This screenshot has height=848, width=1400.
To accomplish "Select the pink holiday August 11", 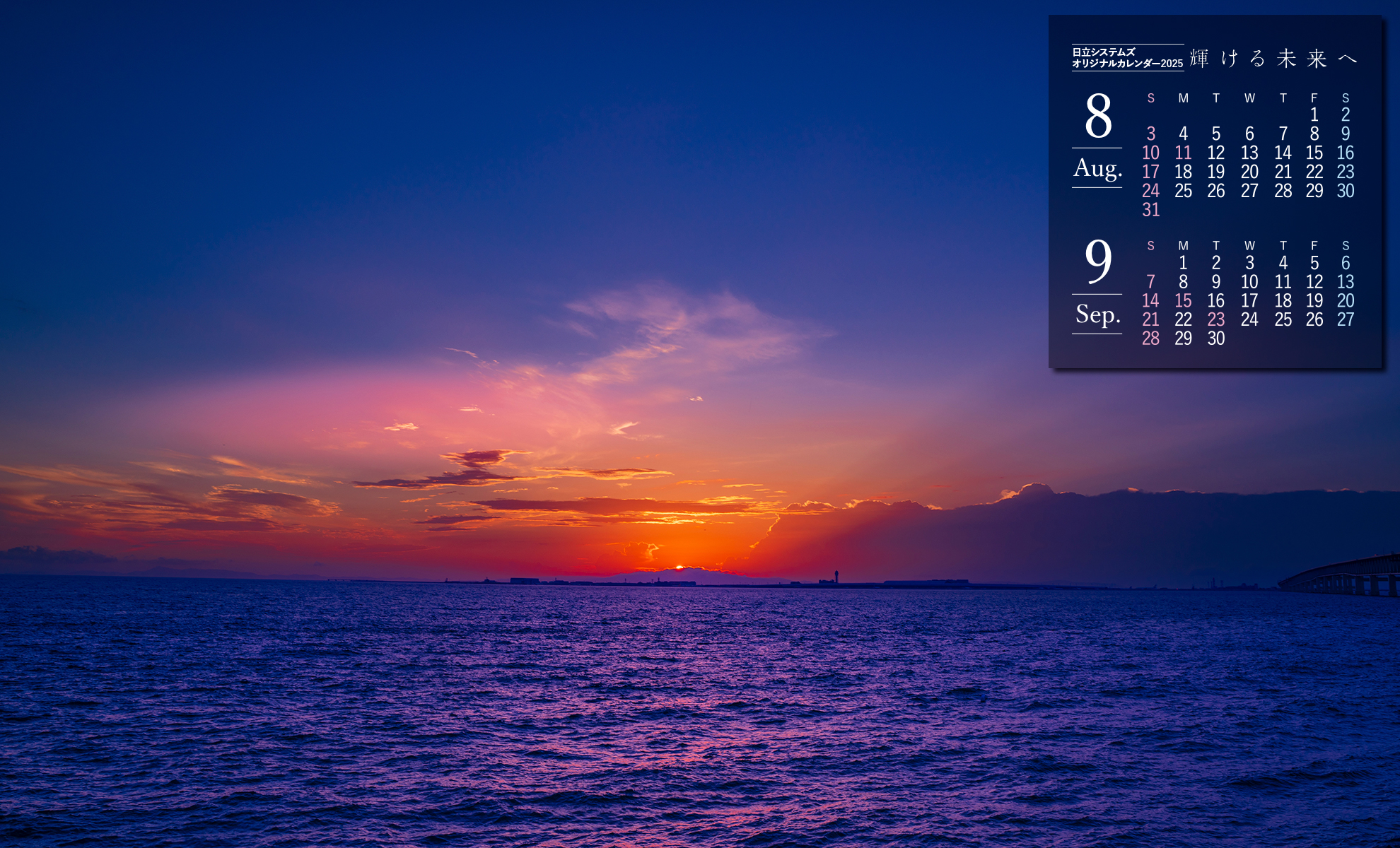I will [x=1183, y=153].
